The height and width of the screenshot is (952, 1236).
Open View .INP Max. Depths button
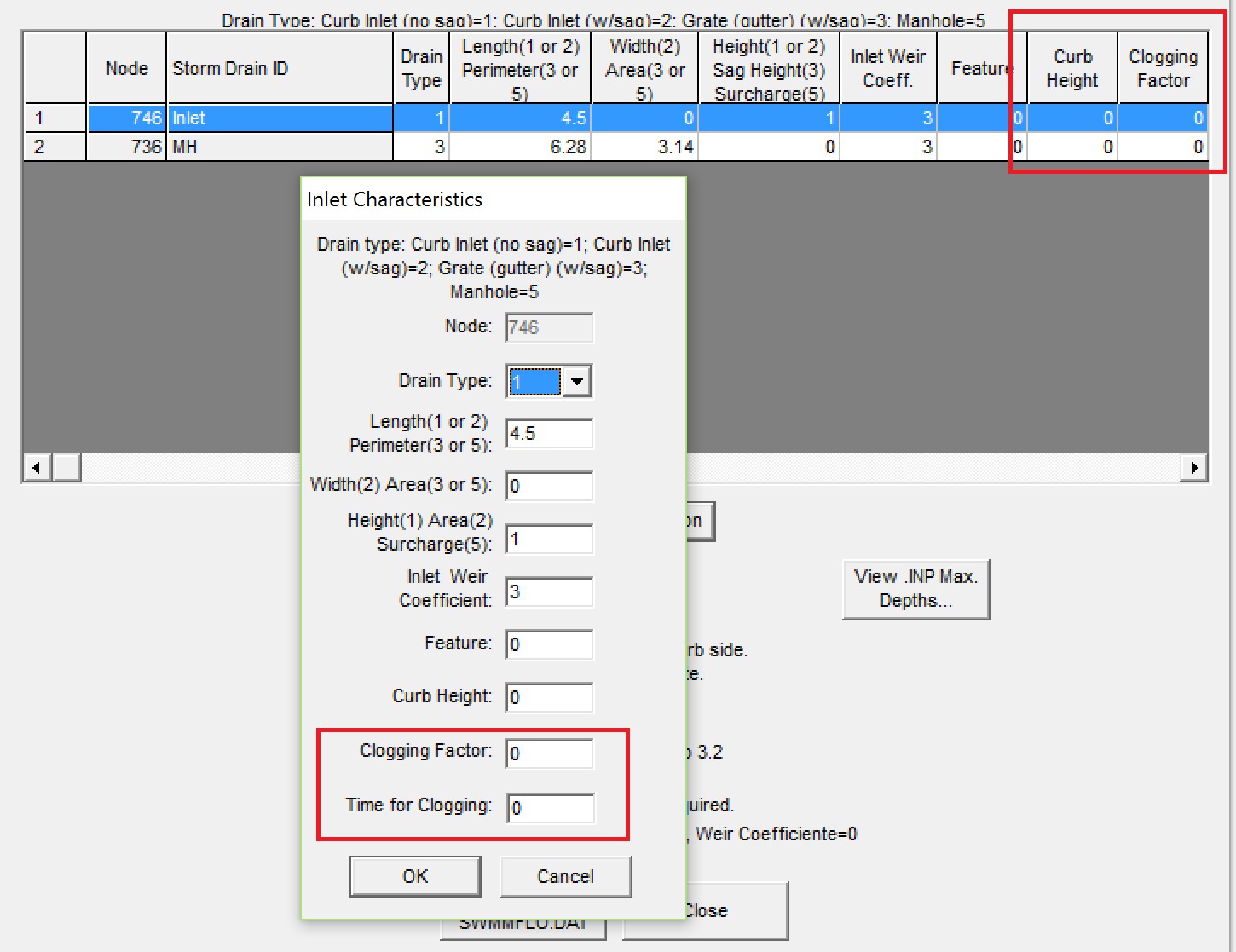click(915, 588)
